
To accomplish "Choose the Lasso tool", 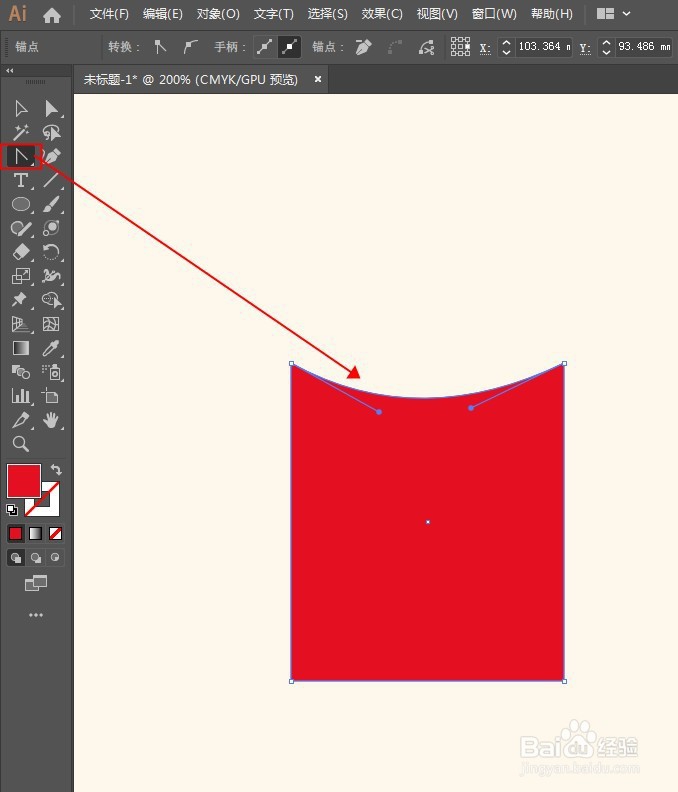I will point(52,132).
